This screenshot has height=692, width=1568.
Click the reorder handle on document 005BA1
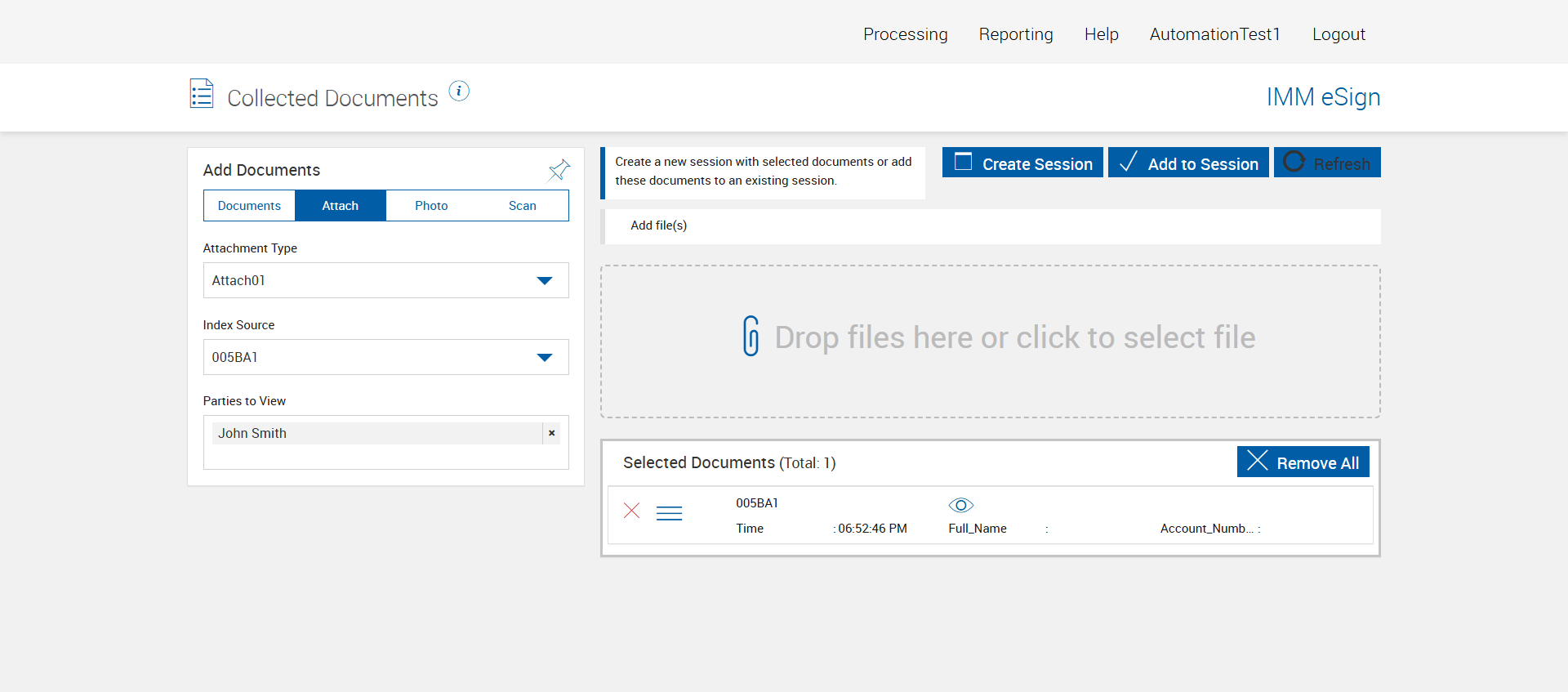click(669, 513)
